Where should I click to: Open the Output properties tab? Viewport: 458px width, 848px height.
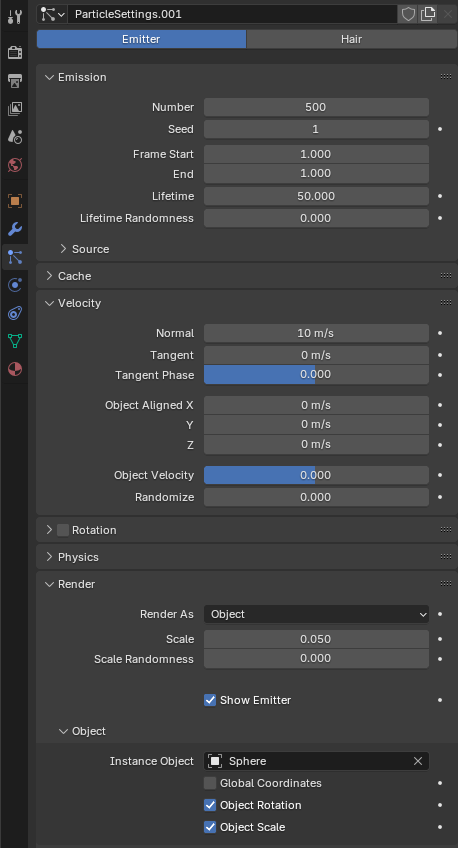tap(15, 81)
